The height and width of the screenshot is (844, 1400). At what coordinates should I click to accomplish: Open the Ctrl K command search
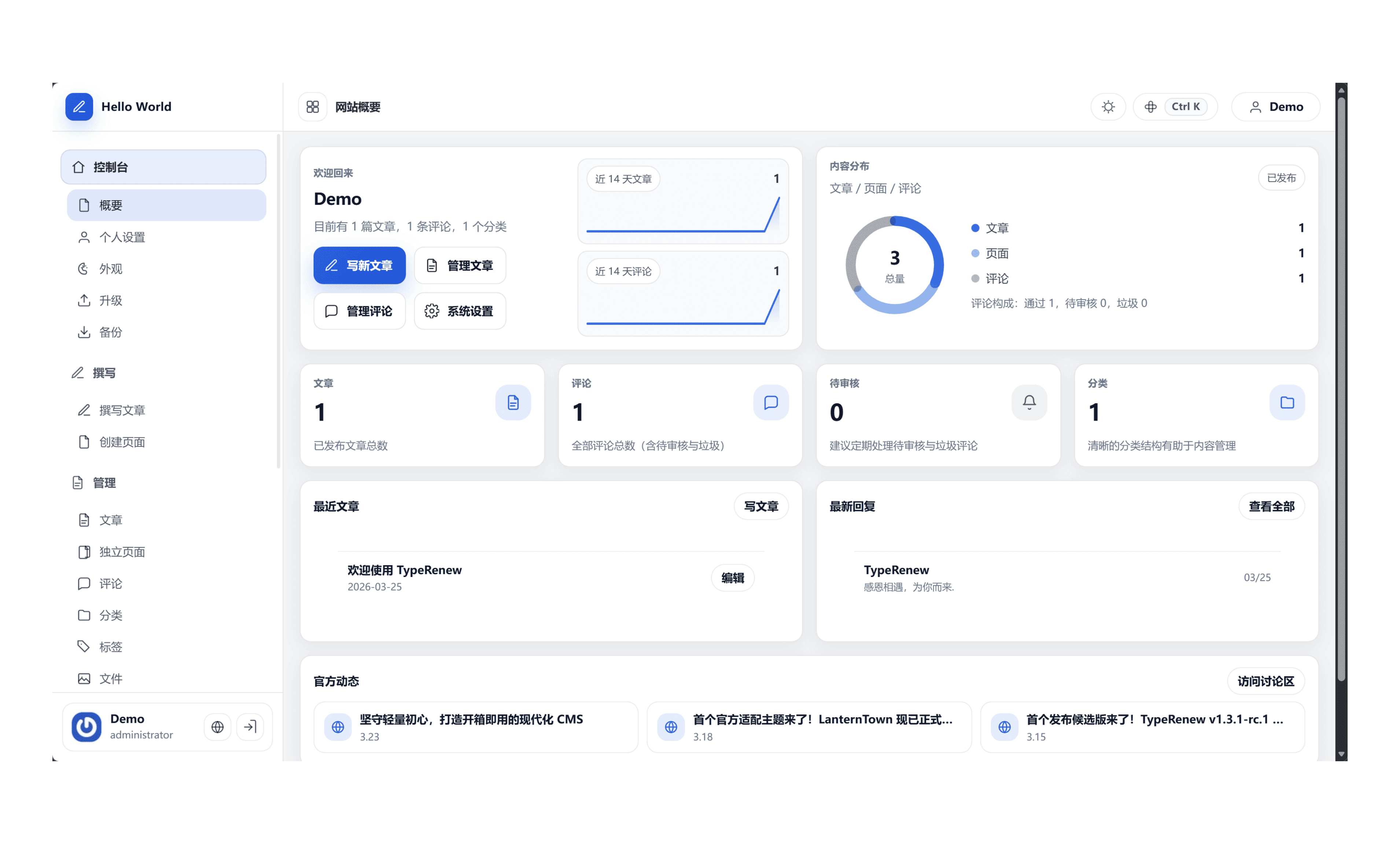[x=1175, y=107]
